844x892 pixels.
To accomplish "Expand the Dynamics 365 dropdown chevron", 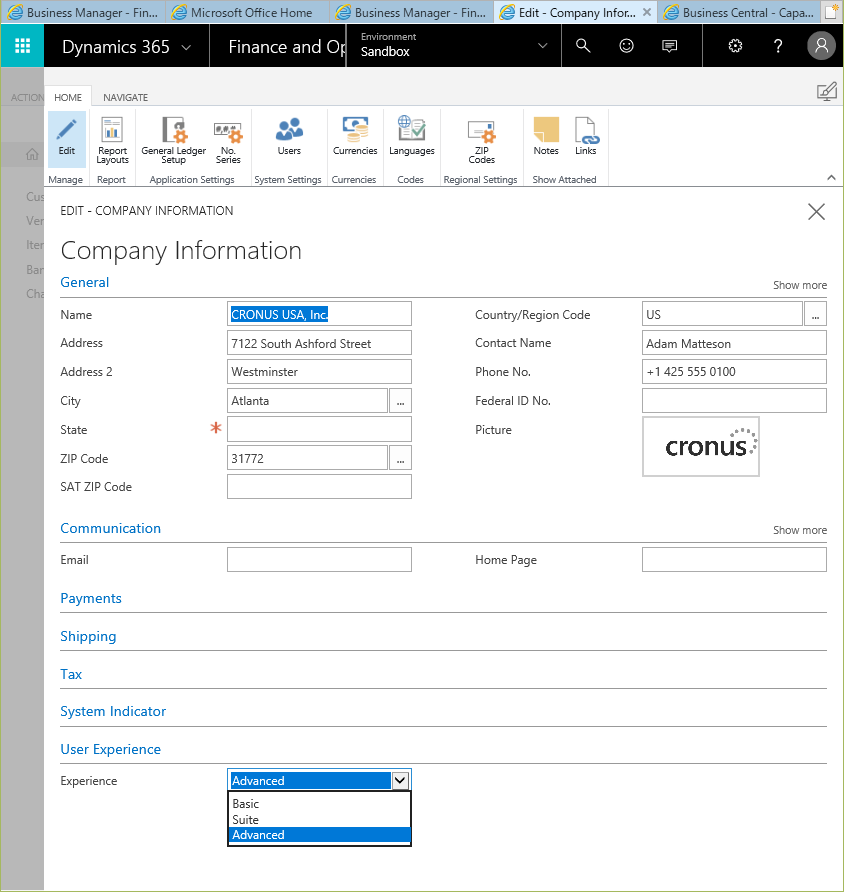I will (186, 47).
